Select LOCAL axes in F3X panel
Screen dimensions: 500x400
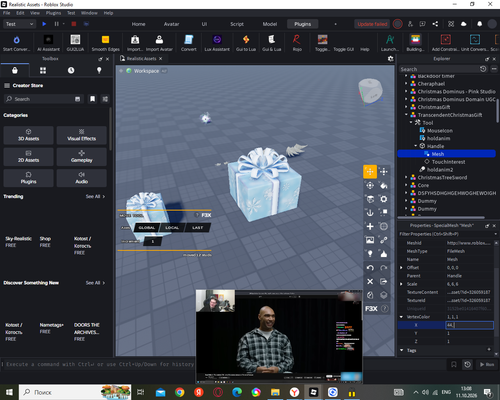pos(172,228)
